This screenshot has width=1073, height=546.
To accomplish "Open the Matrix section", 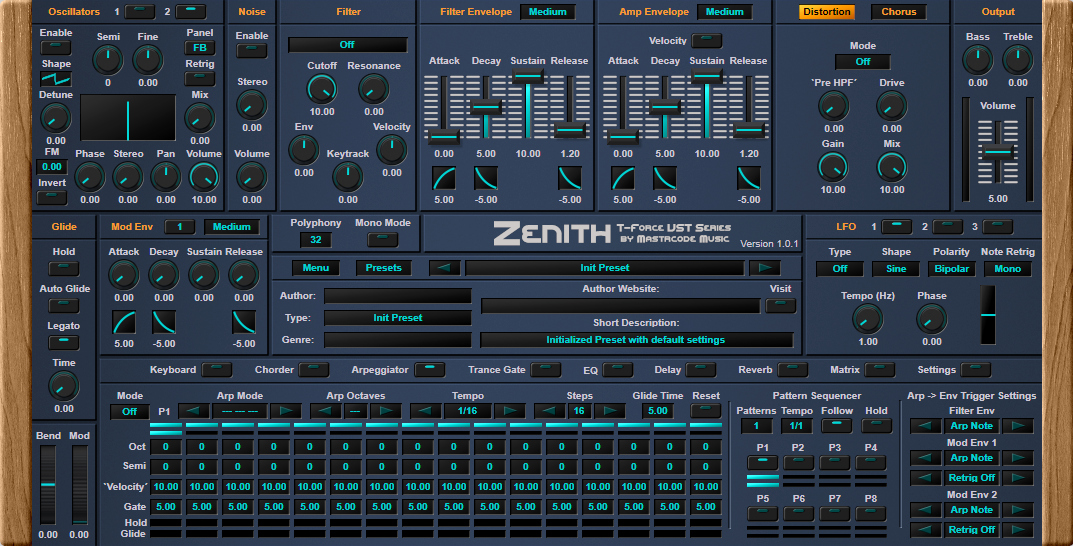I will (x=879, y=369).
